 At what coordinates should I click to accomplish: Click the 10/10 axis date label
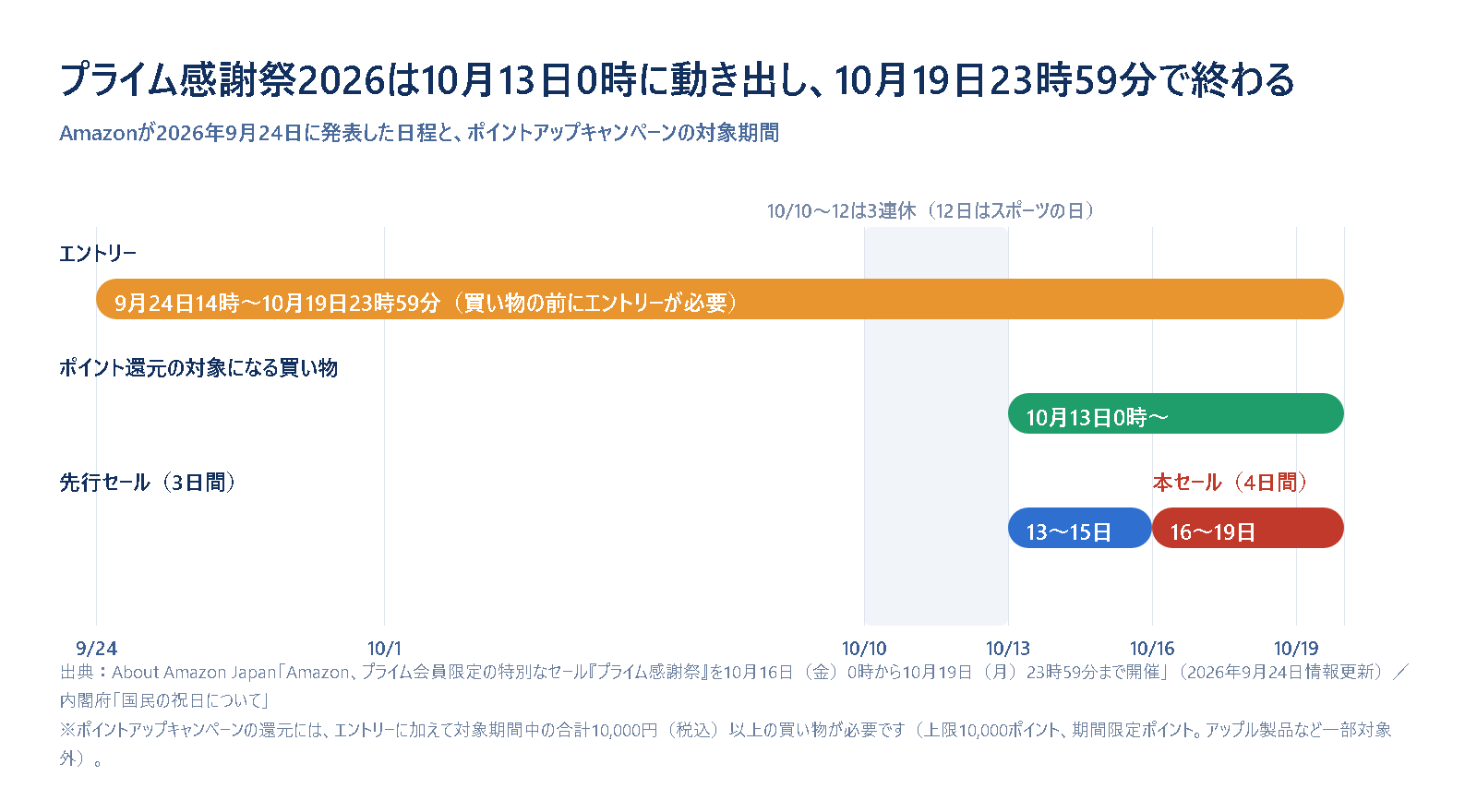pyautogui.click(x=864, y=649)
